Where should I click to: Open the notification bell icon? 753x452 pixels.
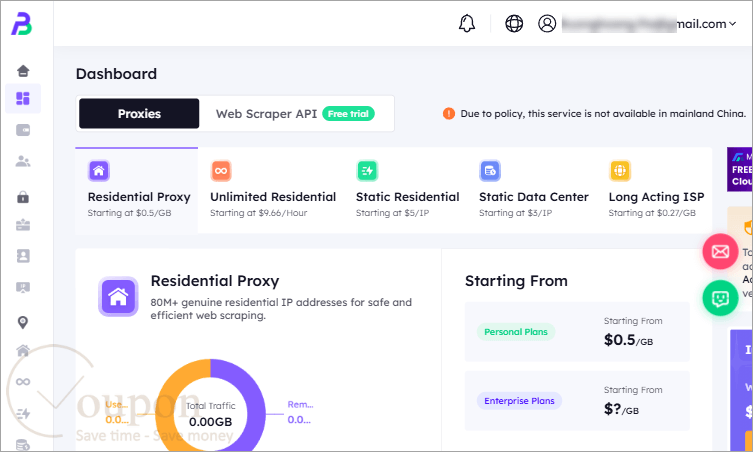467,23
